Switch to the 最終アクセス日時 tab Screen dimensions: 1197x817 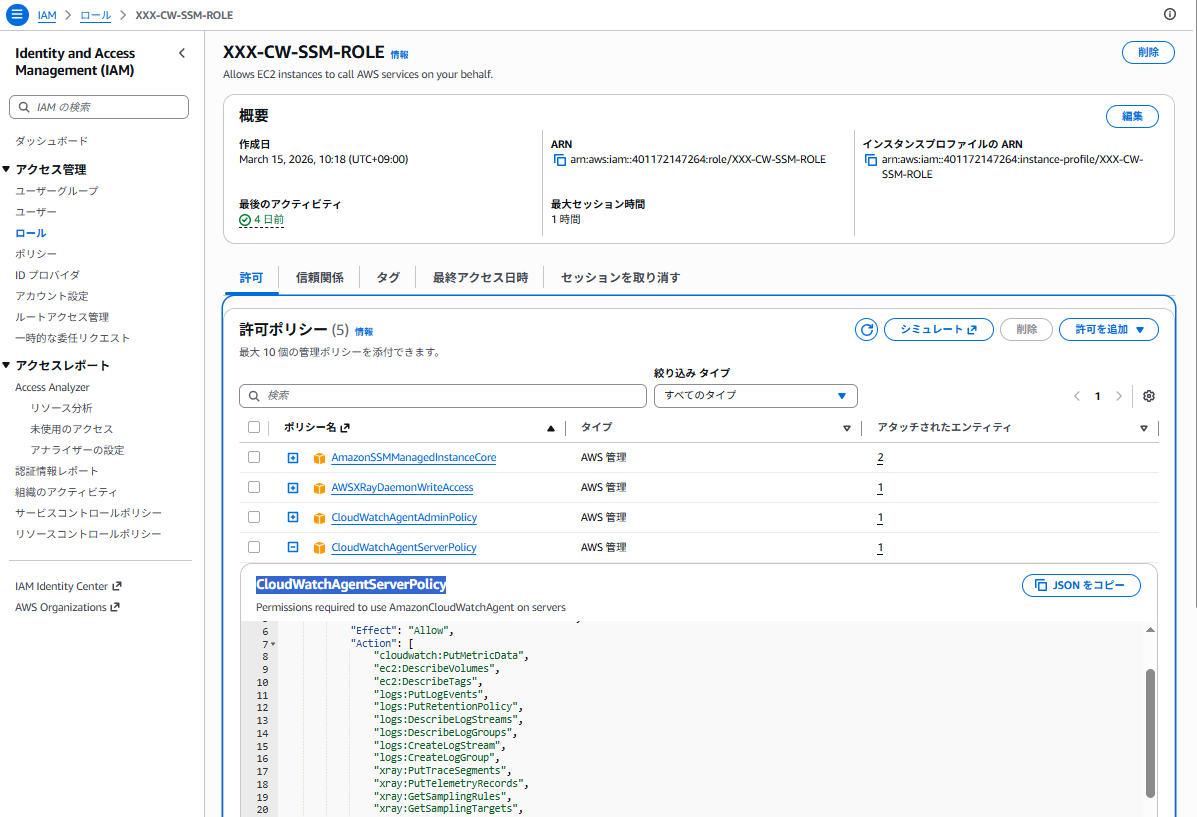click(480, 278)
